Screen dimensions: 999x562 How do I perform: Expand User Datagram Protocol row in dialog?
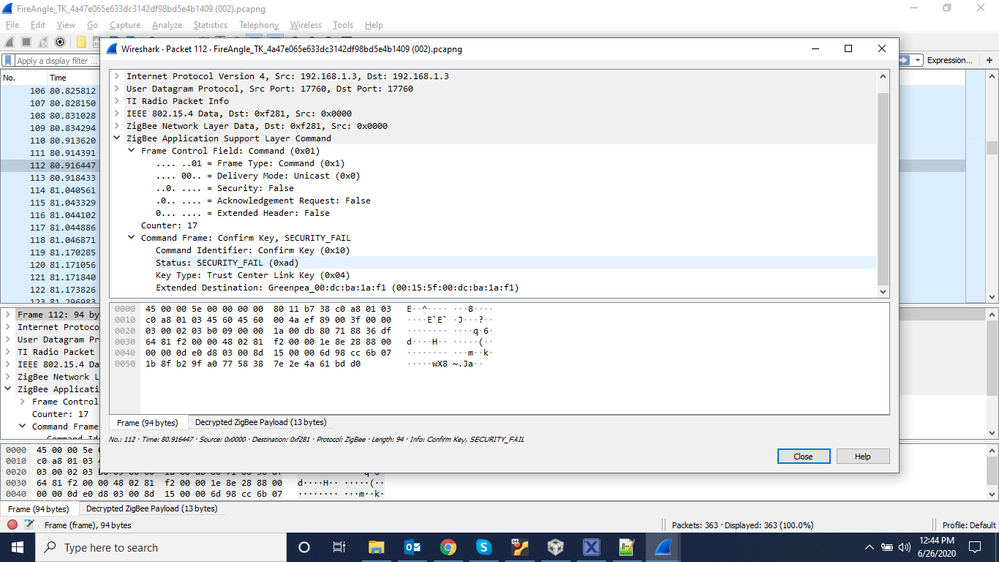[117, 89]
